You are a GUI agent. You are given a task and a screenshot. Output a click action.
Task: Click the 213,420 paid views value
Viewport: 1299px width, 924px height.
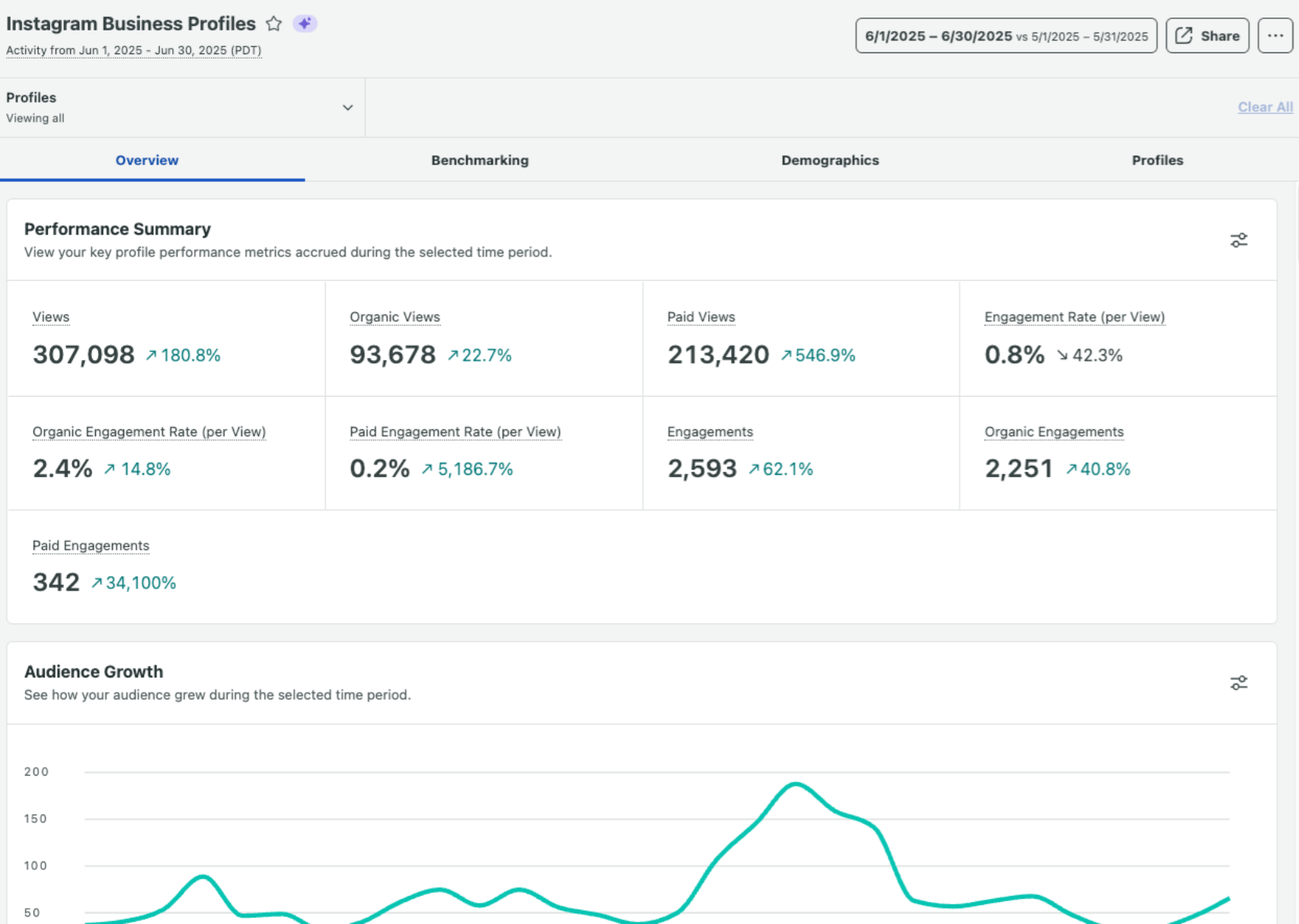[718, 355]
